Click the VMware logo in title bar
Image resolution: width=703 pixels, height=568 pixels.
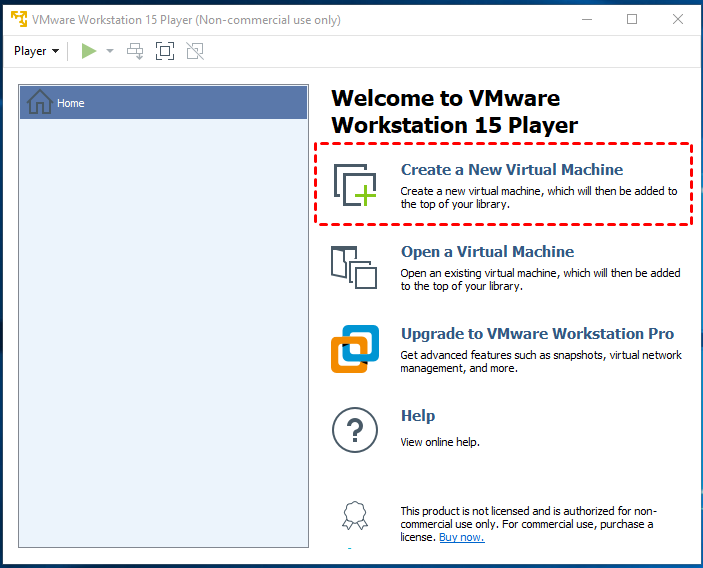(x=18, y=20)
